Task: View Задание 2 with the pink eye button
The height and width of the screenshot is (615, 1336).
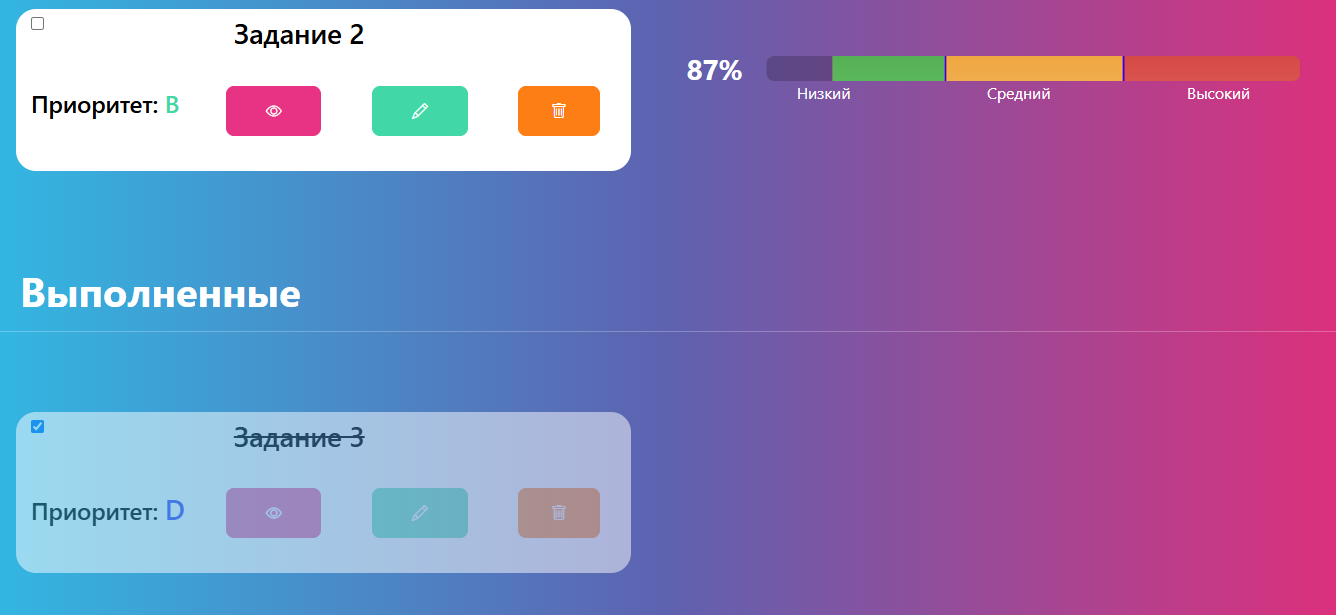Action: click(x=273, y=111)
